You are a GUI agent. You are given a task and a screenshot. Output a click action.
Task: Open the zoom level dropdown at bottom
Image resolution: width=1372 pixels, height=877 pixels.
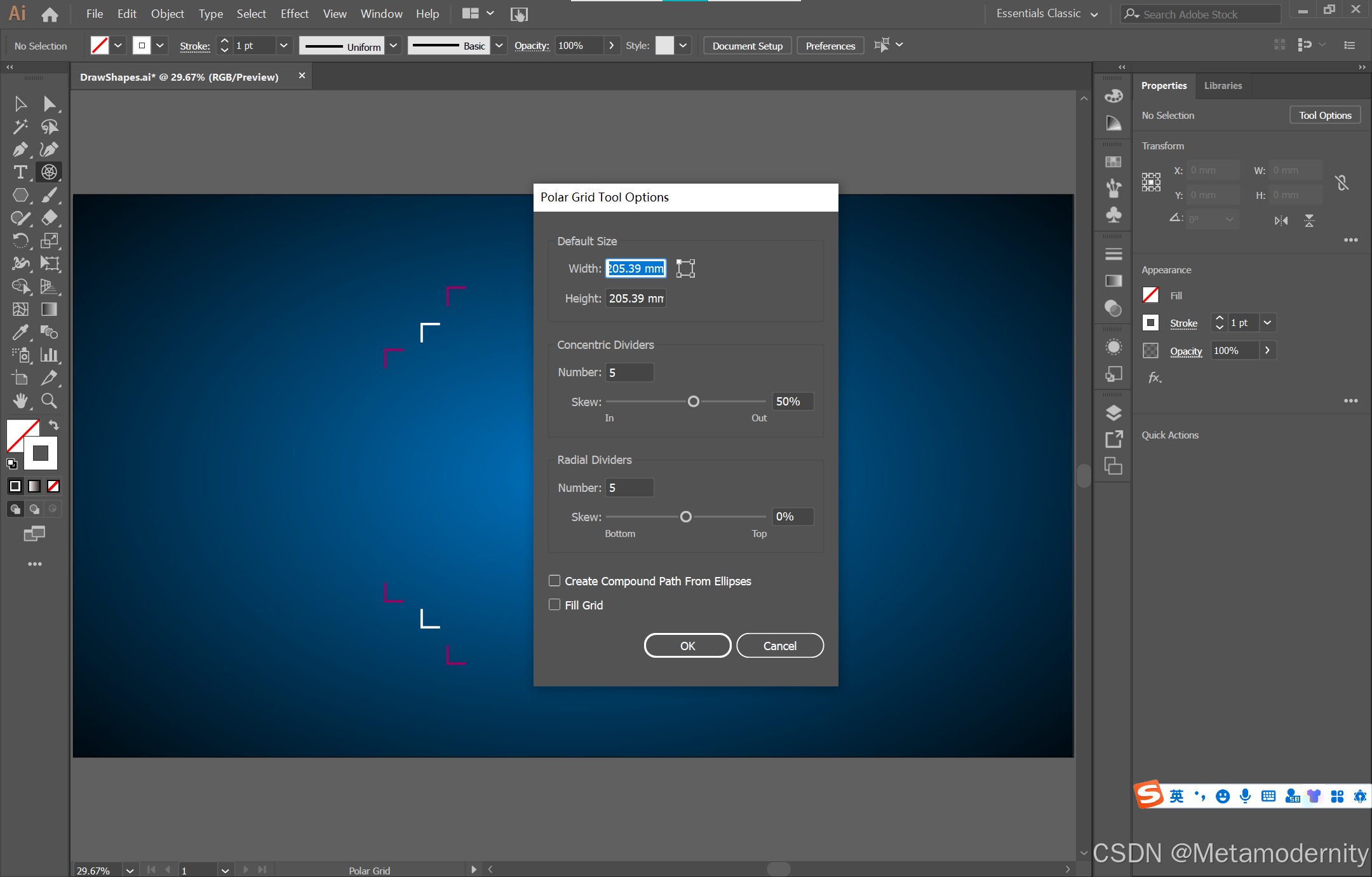[130, 870]
